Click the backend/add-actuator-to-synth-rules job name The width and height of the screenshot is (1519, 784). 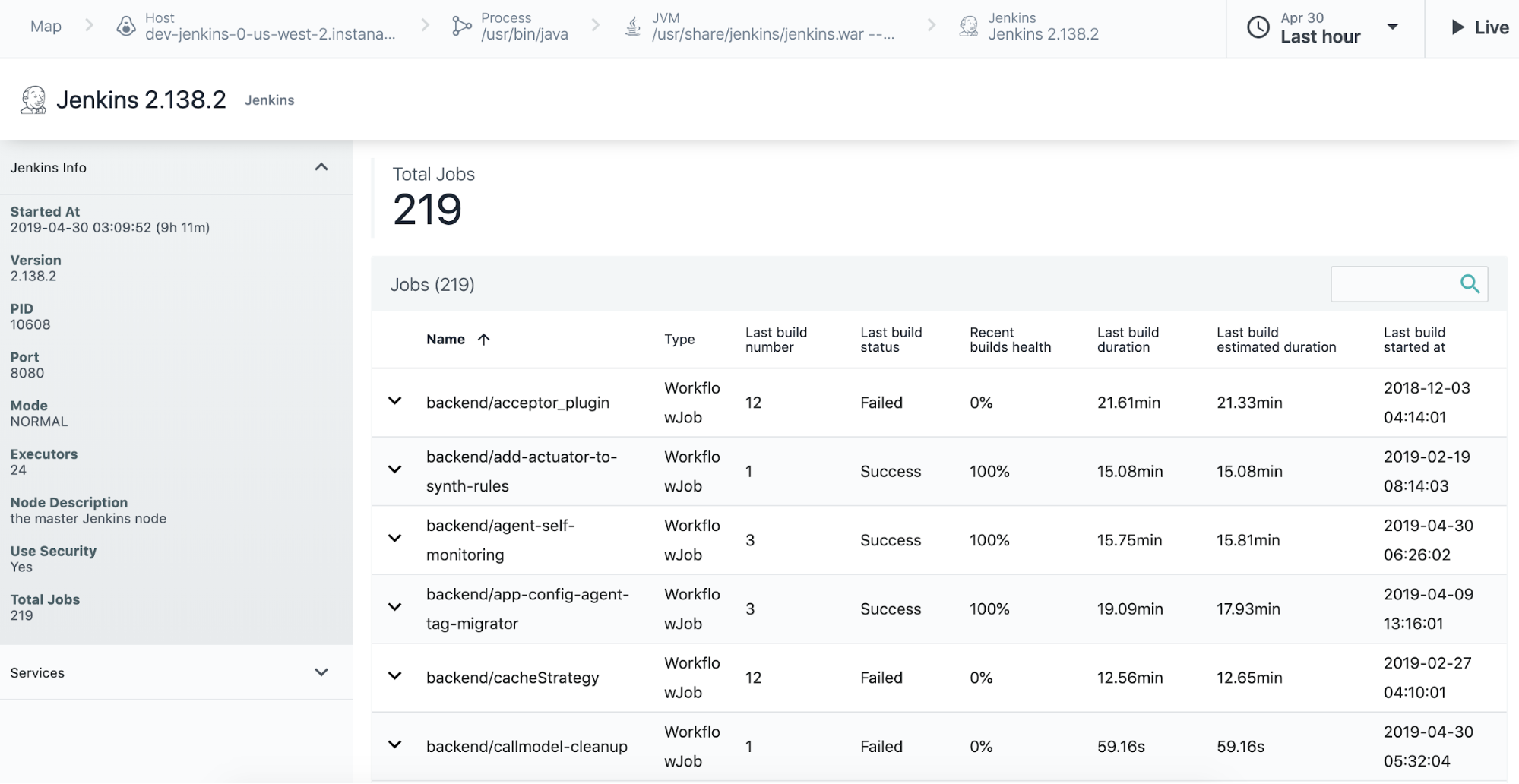coord(521,471)
